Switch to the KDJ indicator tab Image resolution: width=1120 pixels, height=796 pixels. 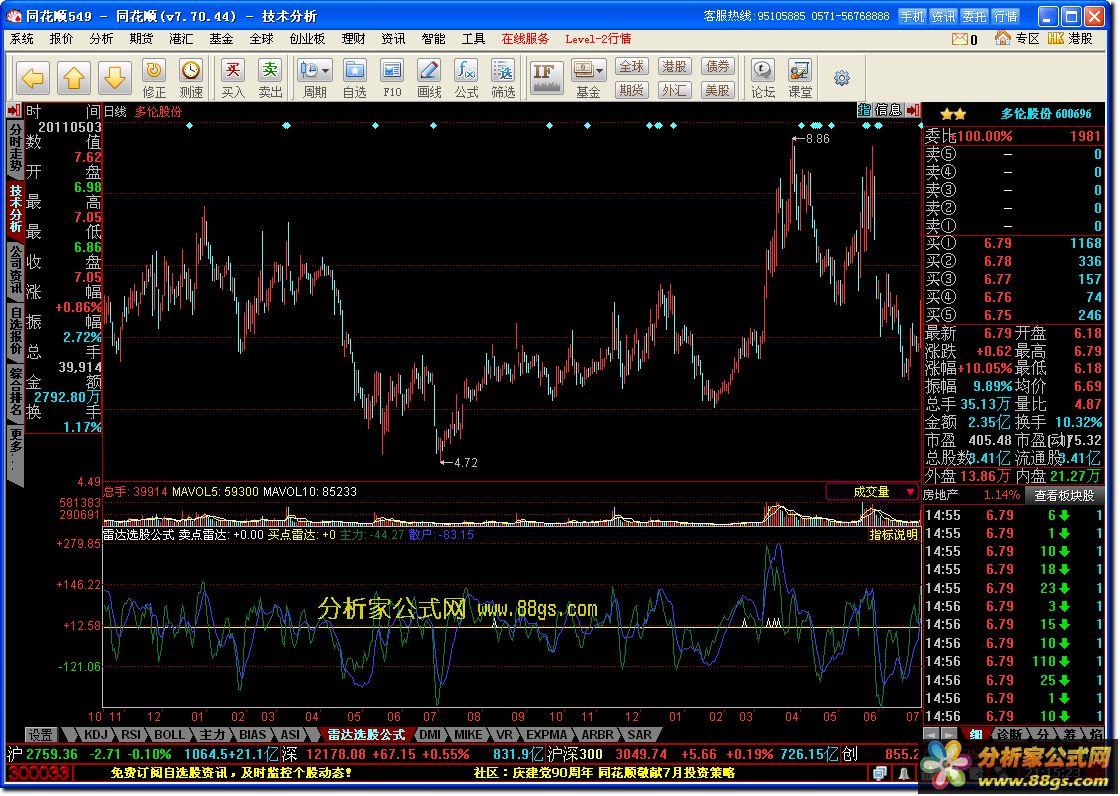(96, 735)
